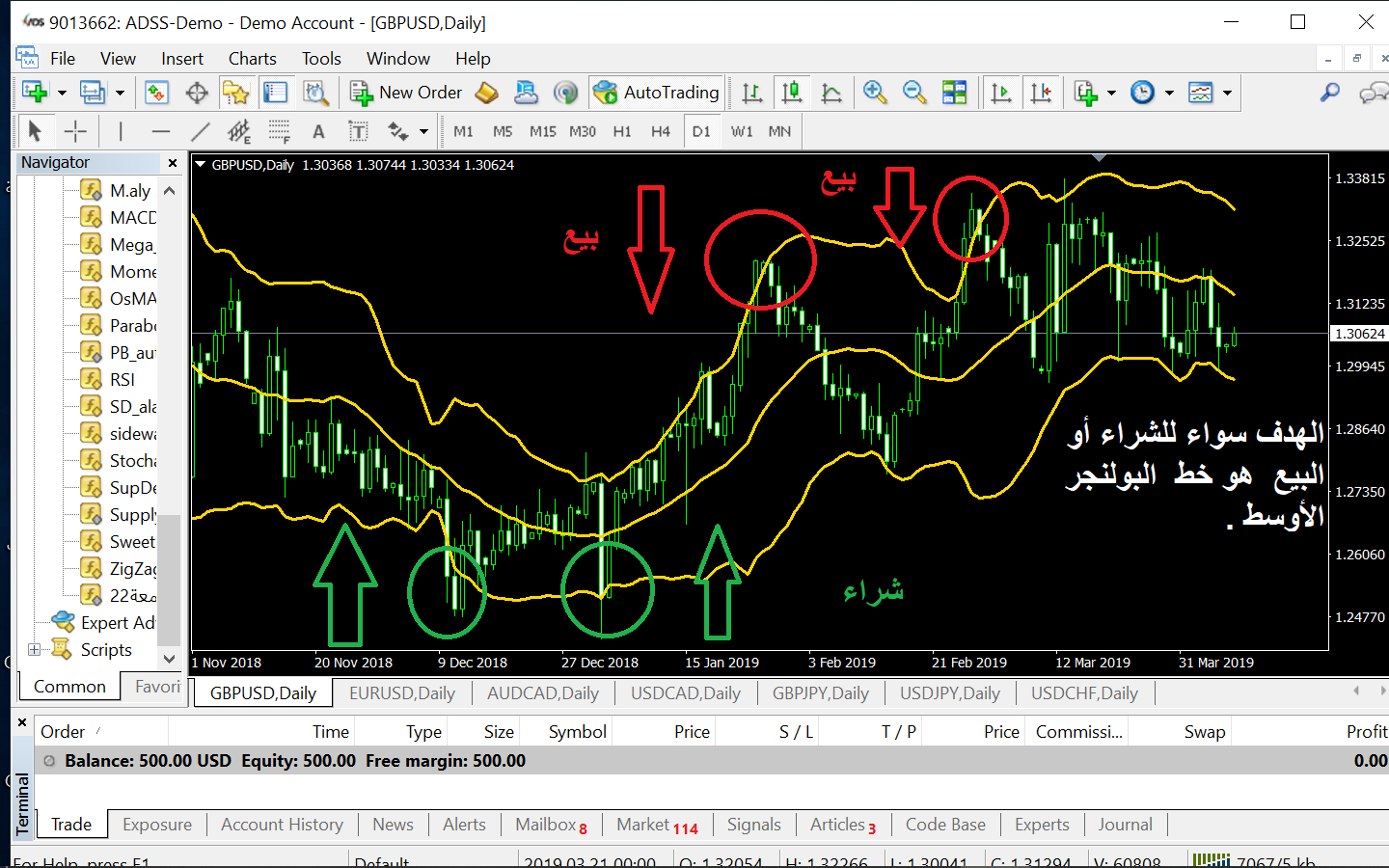
Task: Switch to M5 timeframe
Action: (x=503, y=131)
